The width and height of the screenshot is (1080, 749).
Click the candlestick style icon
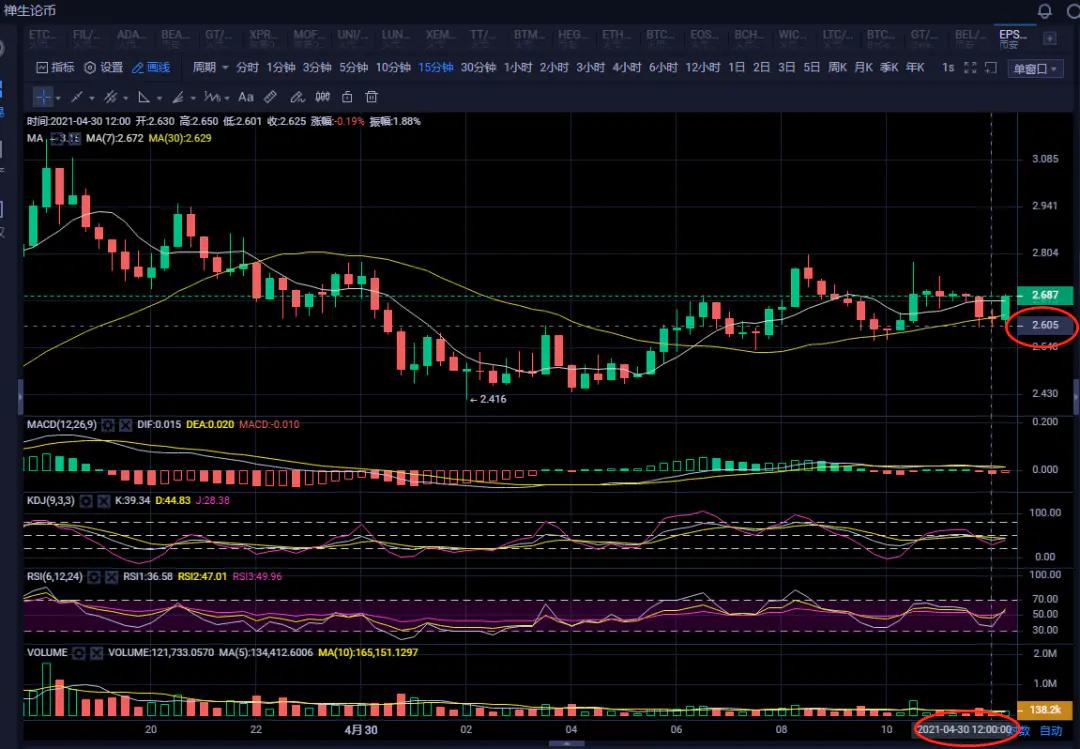322,97
